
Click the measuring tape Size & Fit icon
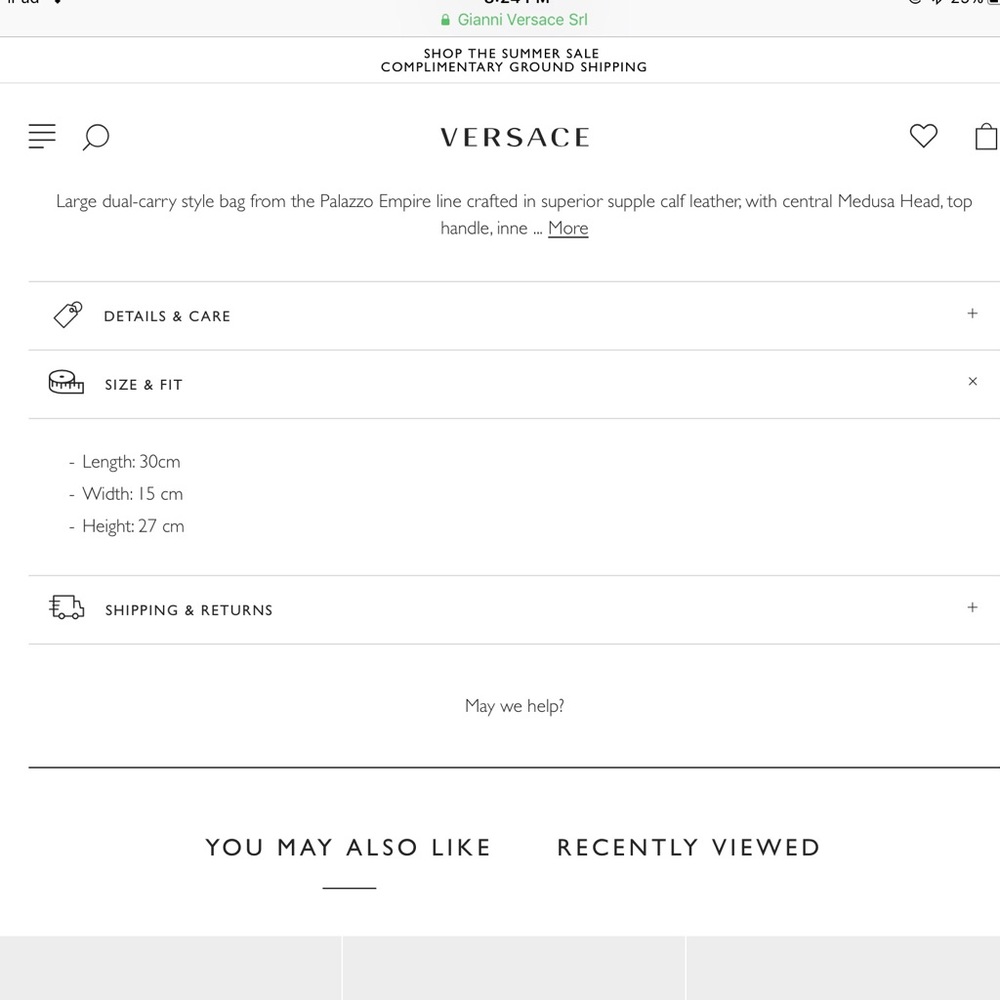66,382
